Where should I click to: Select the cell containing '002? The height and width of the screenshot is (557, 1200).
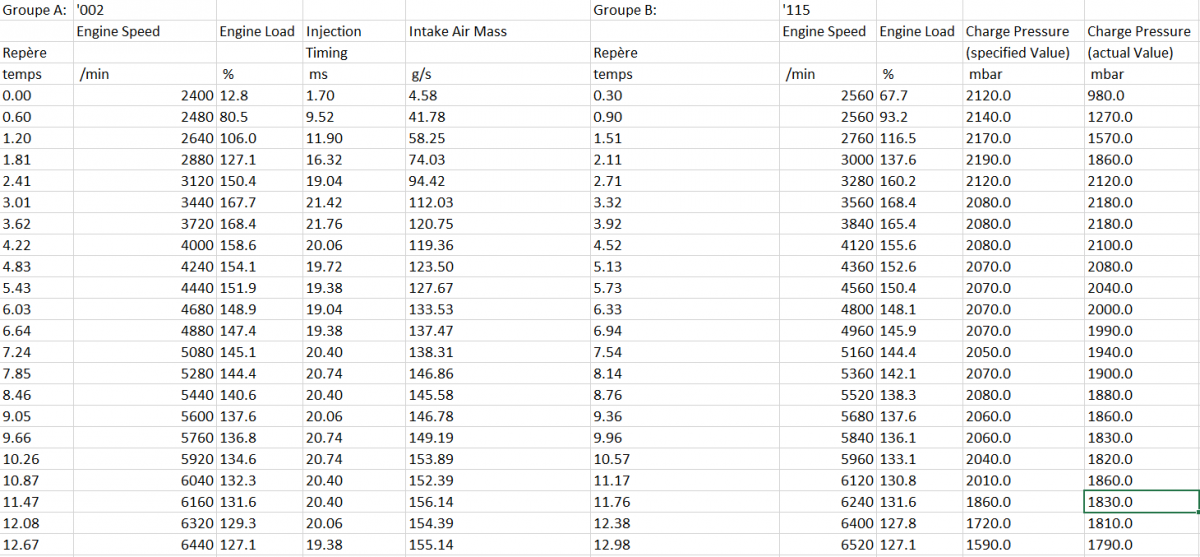click(145, 10)
